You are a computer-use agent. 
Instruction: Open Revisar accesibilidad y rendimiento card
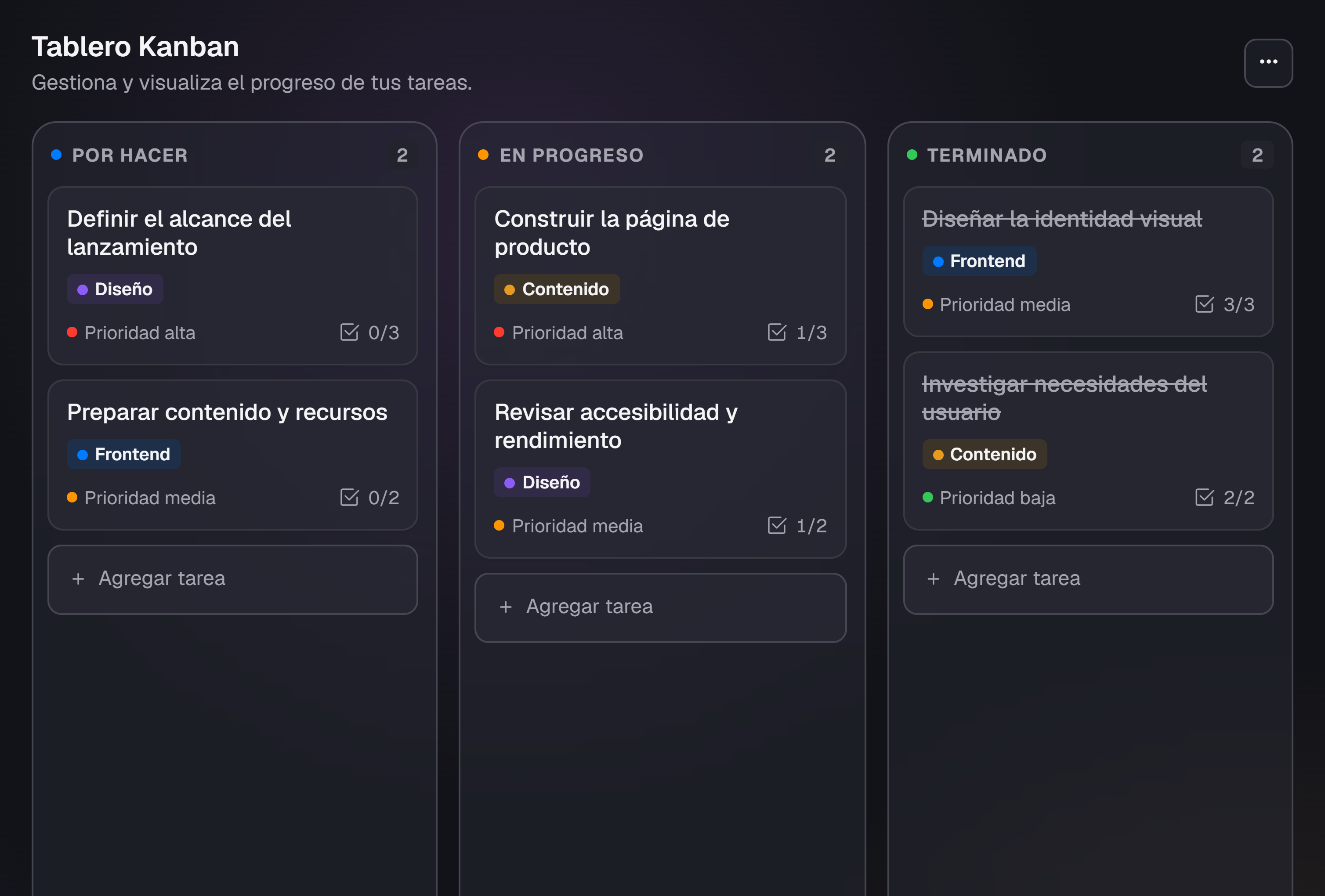(x=660, y=469)
